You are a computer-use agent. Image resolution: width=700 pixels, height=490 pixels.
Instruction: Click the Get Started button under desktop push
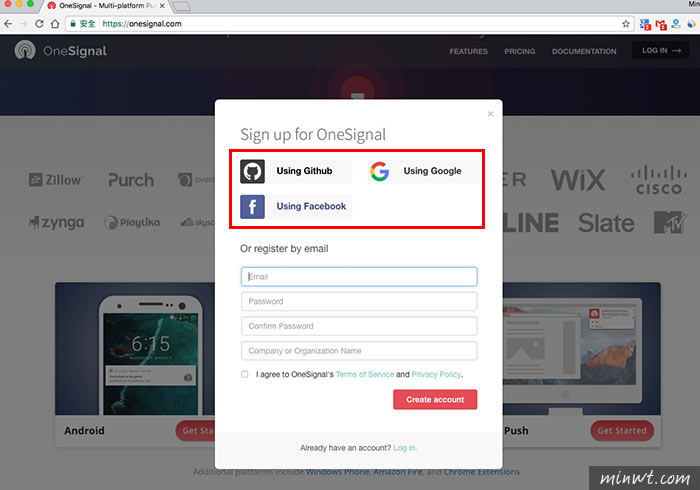622,431
